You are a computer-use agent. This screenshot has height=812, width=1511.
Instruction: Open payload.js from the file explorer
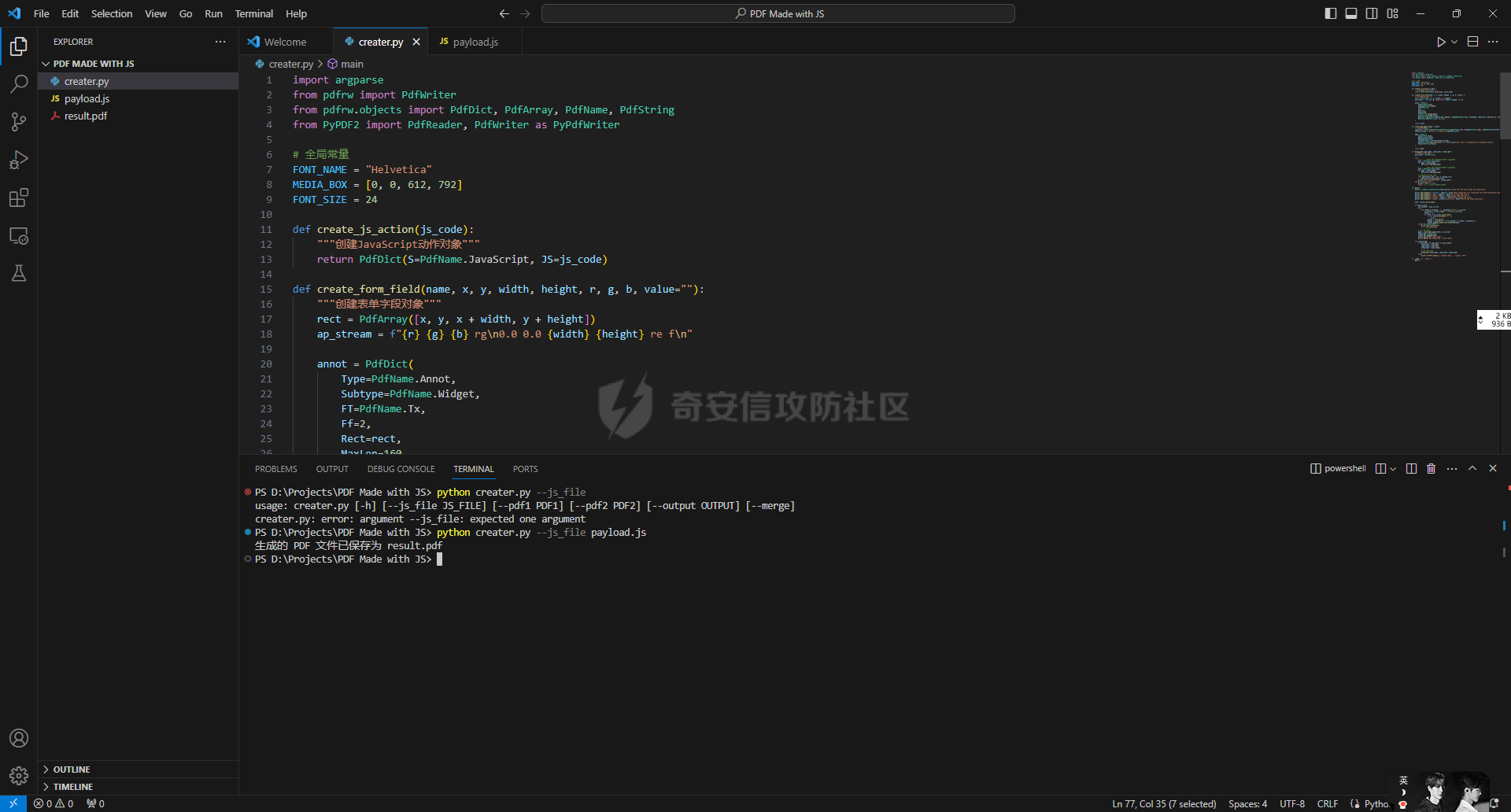pos(138,98)
